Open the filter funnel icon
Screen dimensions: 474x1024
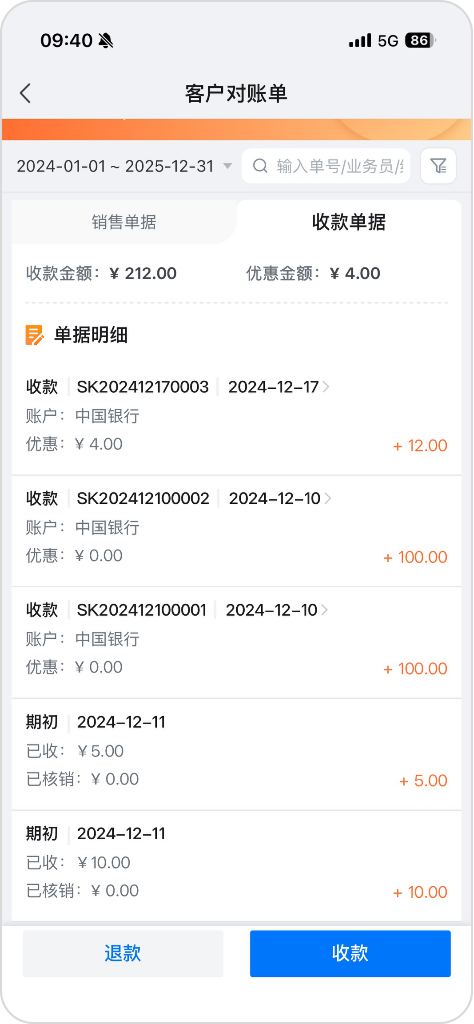point(439,166)
